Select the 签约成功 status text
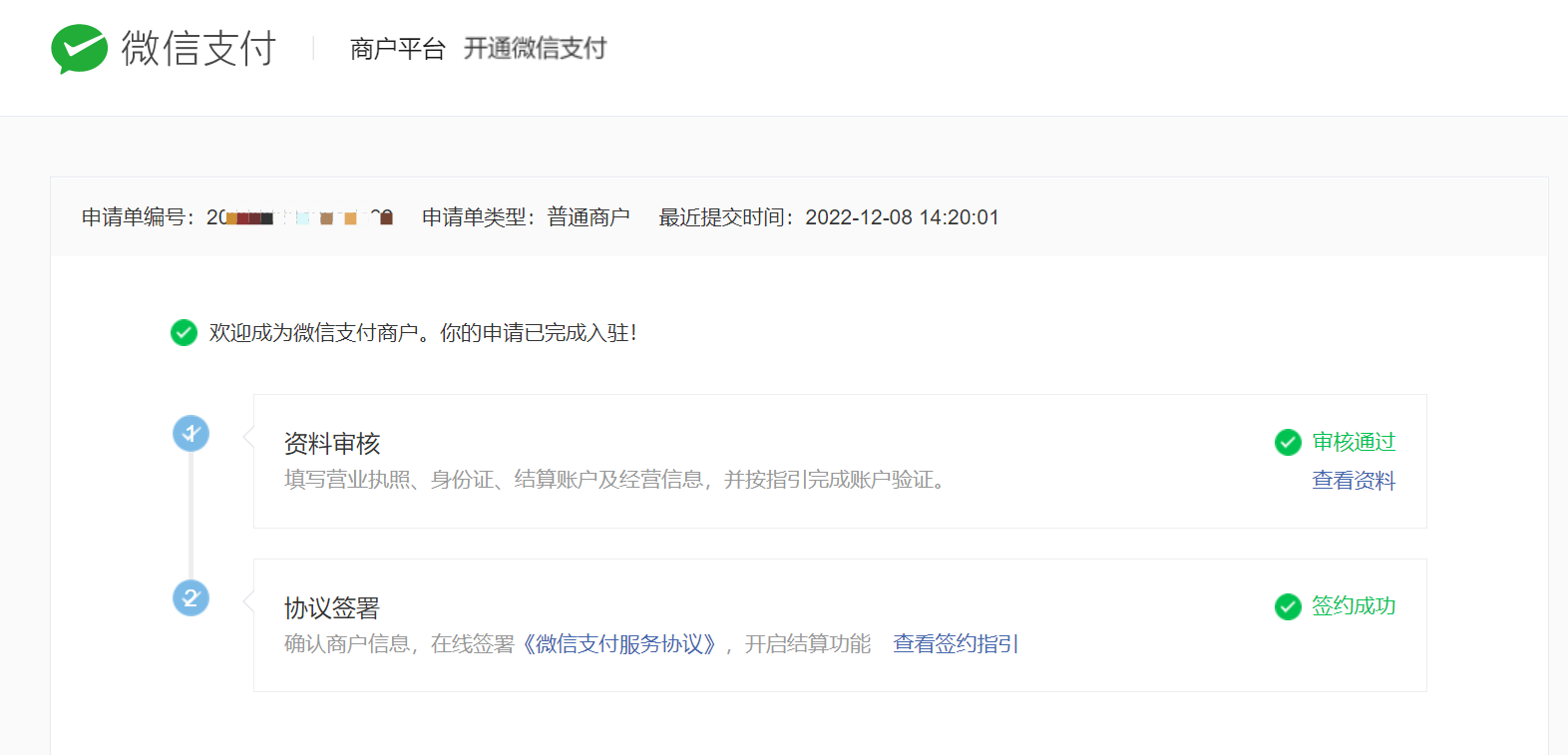 click(1354, 606)
